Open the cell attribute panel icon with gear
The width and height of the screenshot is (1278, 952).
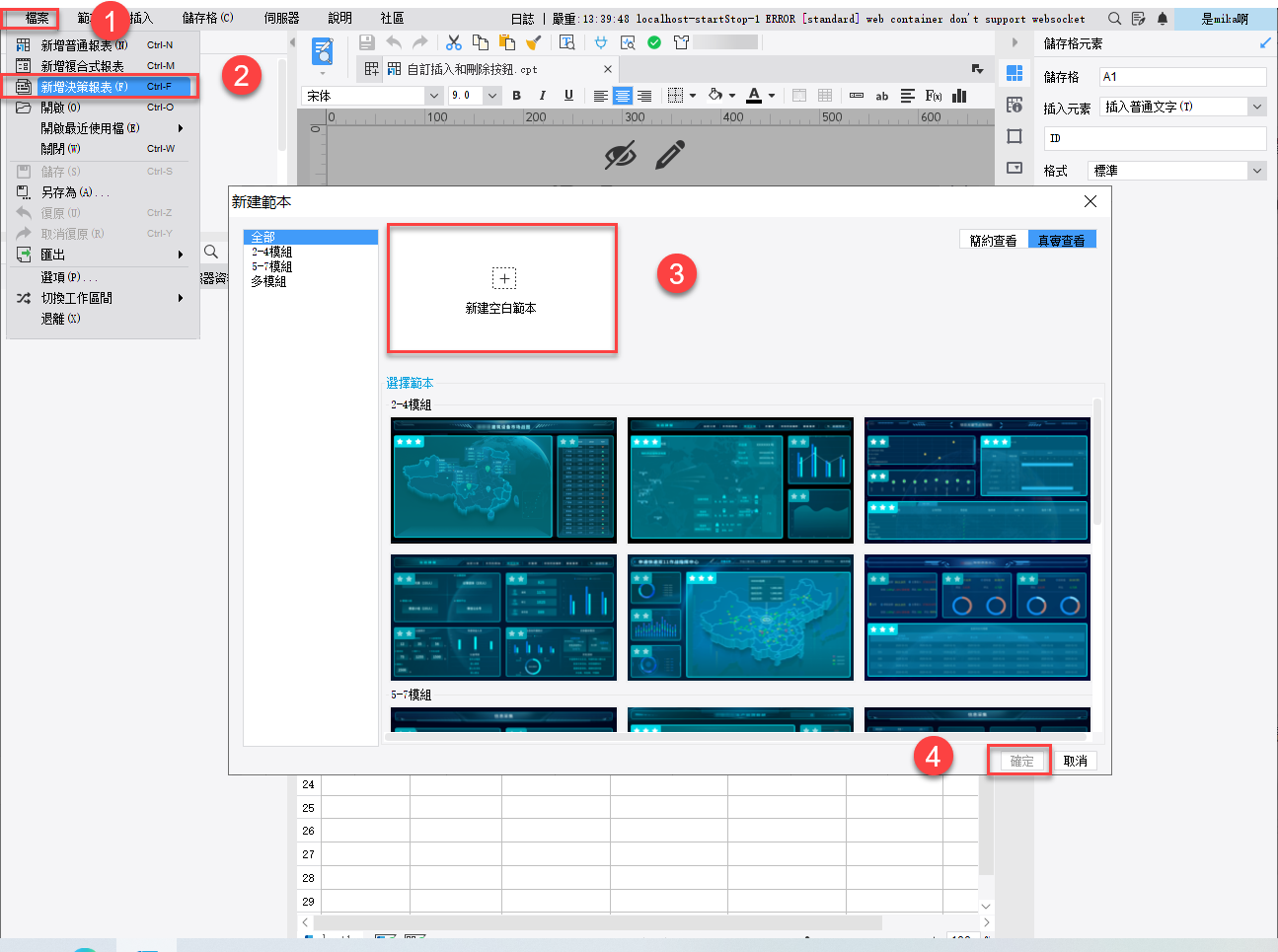tap(1015, 106)
